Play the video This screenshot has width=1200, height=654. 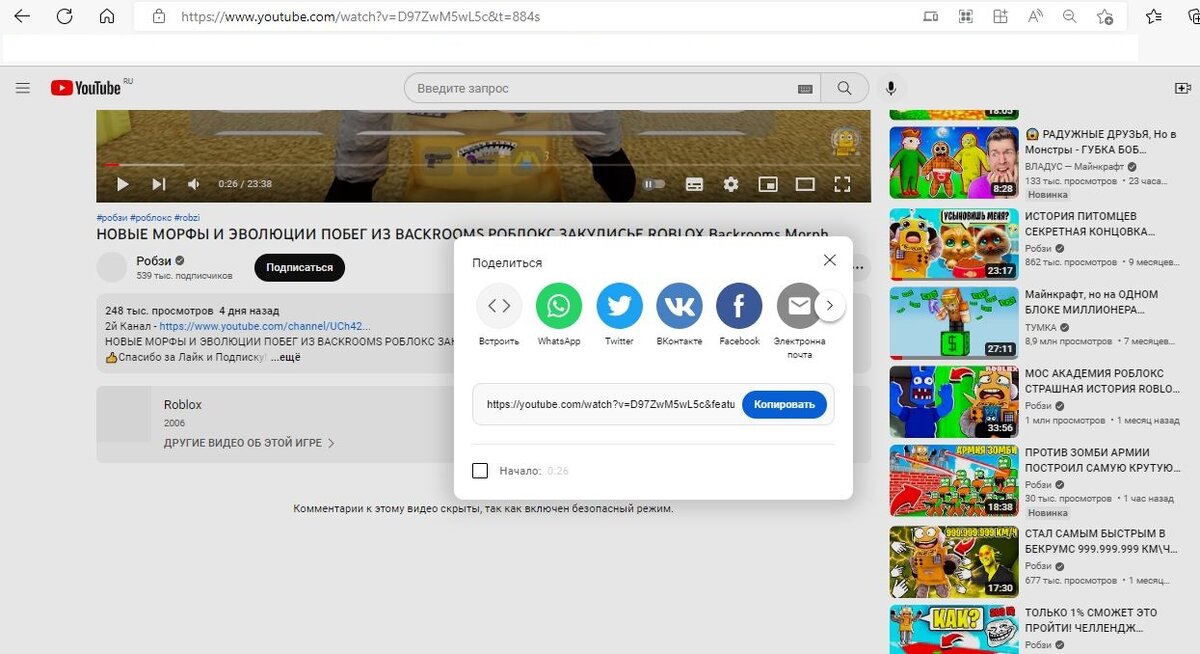[122, 184]
